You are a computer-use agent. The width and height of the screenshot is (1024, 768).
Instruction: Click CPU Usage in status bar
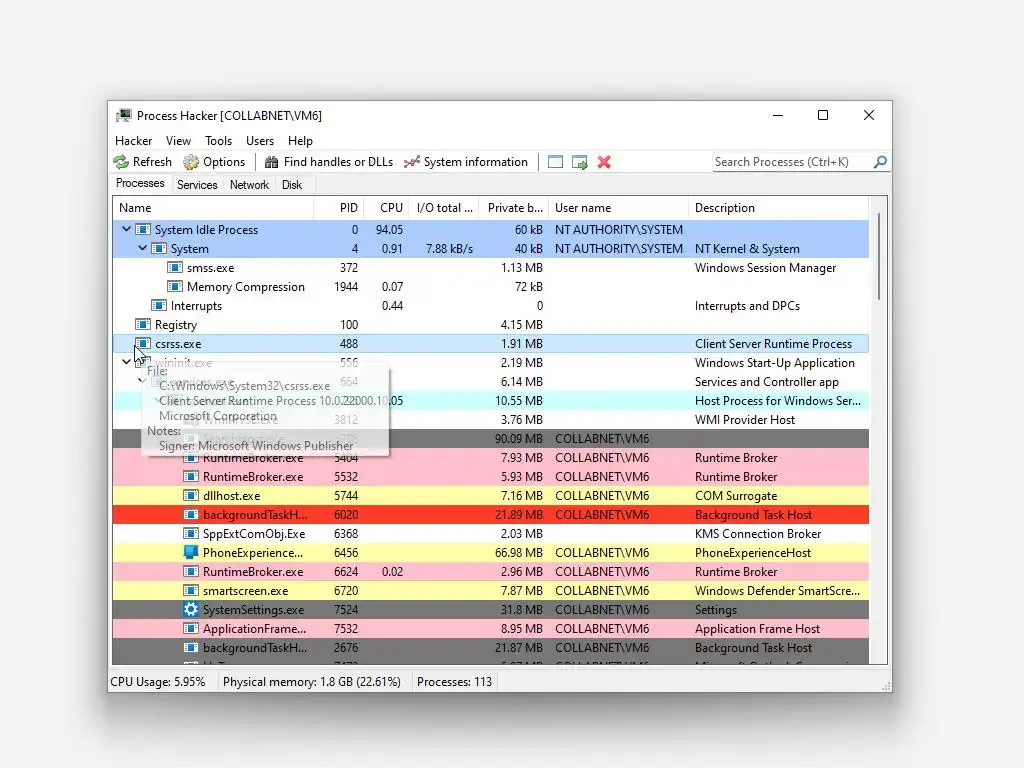(157, 682)
